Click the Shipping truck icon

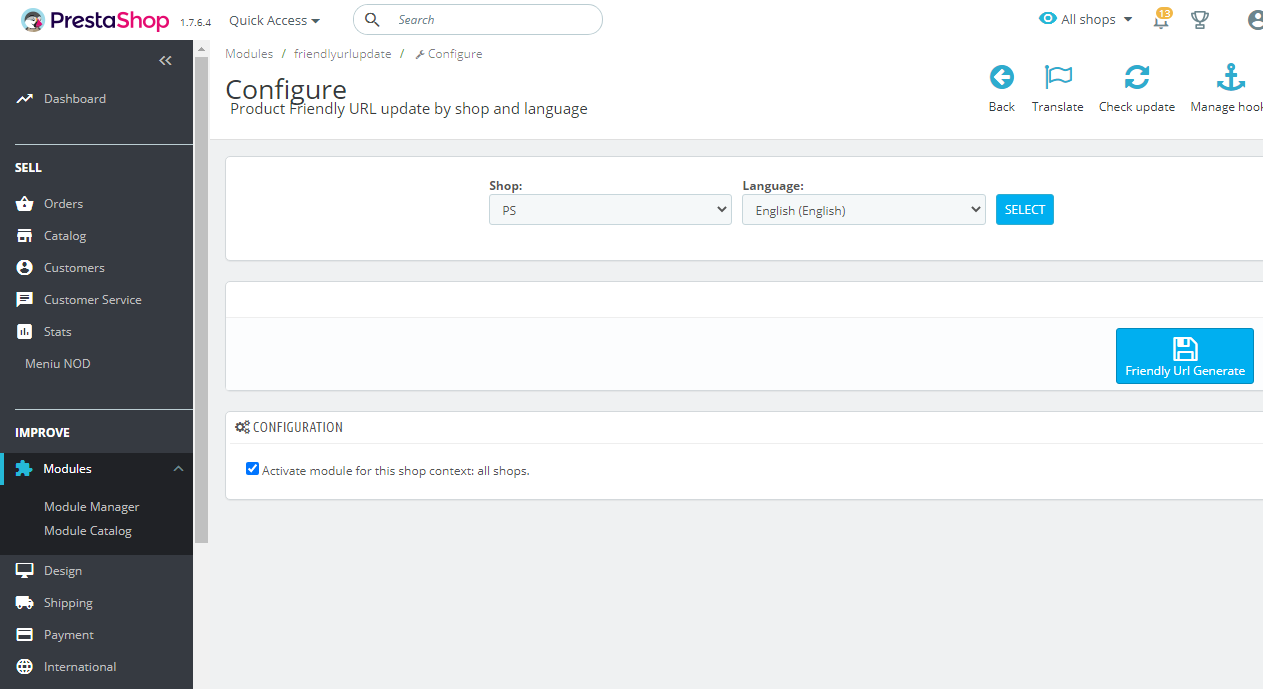click(25, 603)
